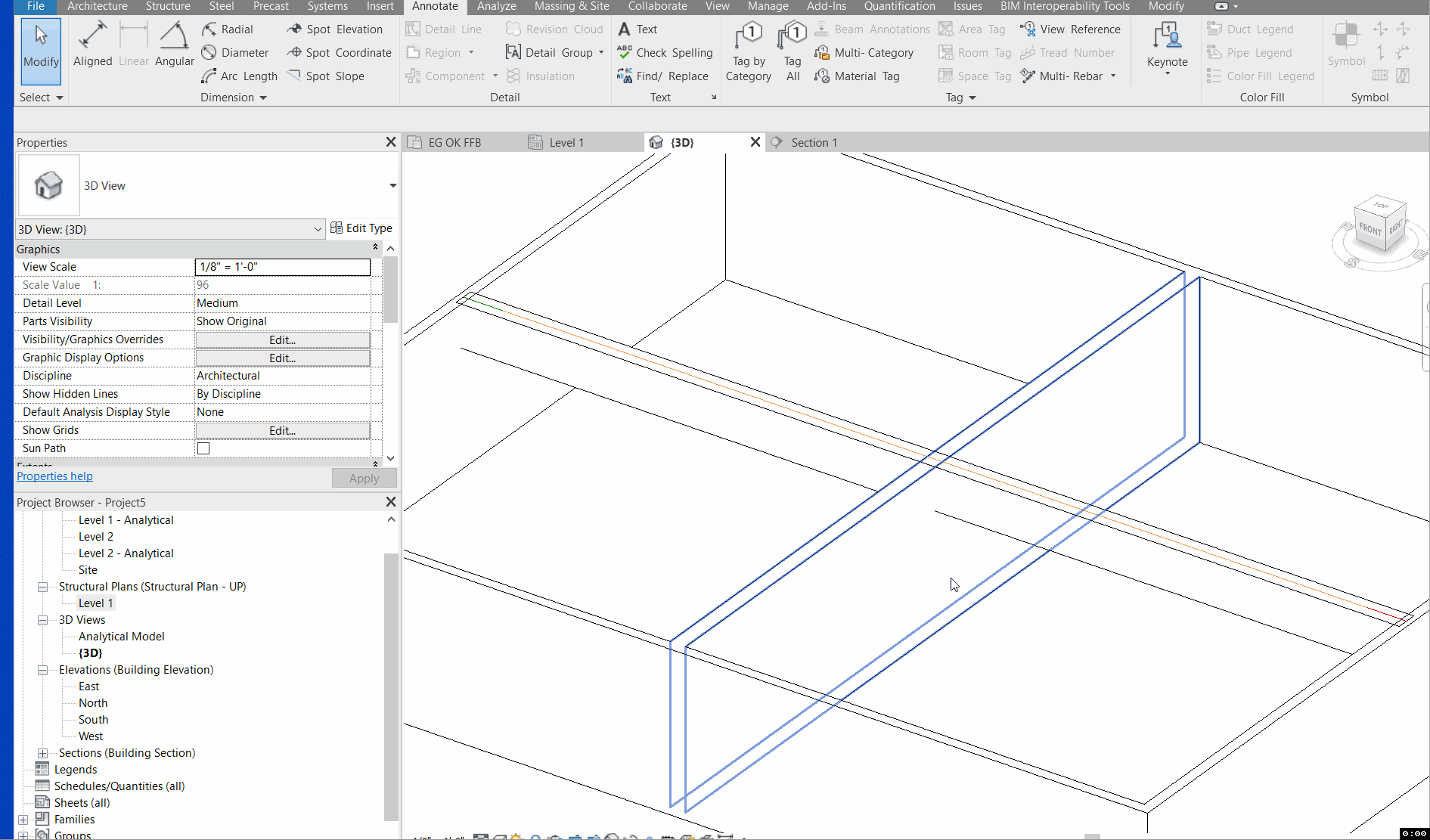Start a Revision Cloud

(x=554, y=29)
